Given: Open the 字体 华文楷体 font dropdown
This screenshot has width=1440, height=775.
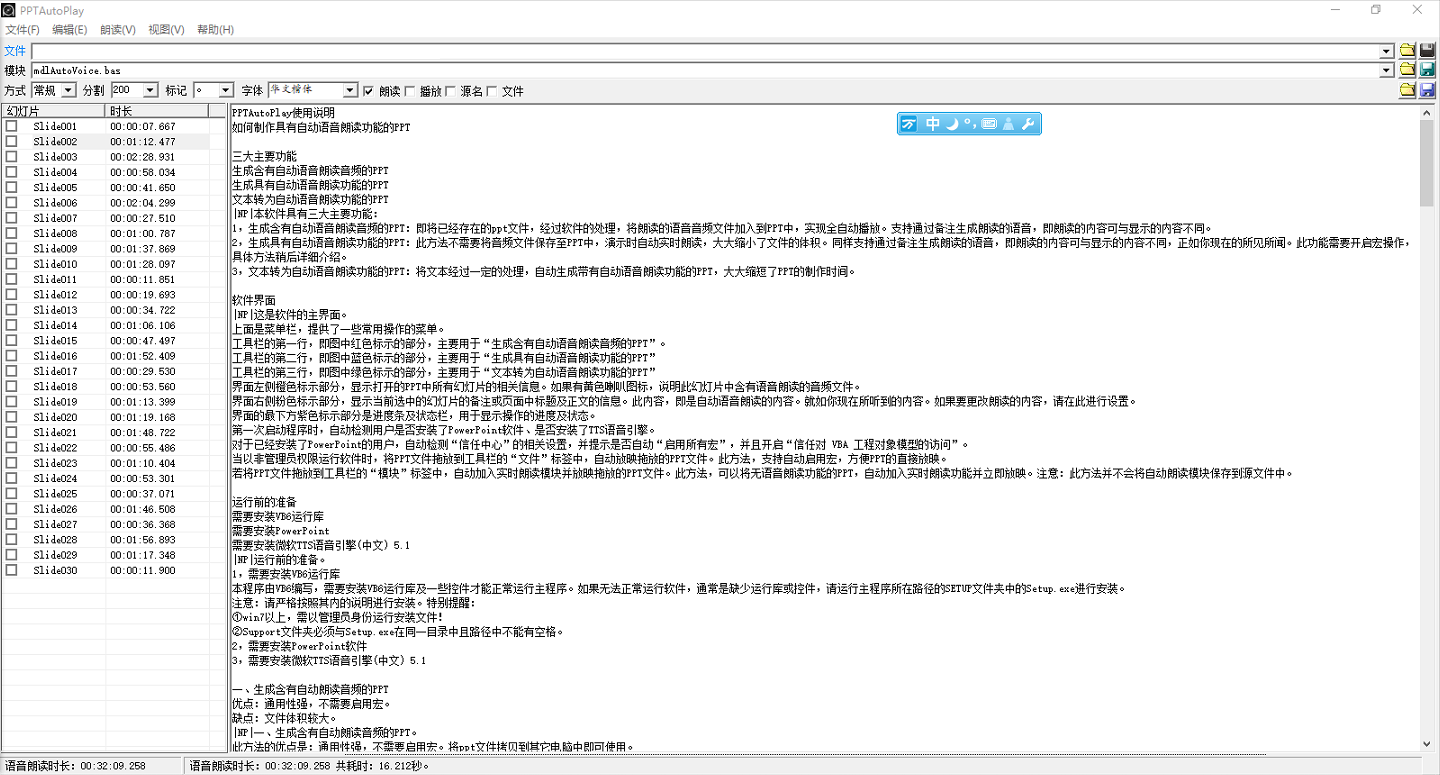Looking at the screenshot, I should point(349,90).
